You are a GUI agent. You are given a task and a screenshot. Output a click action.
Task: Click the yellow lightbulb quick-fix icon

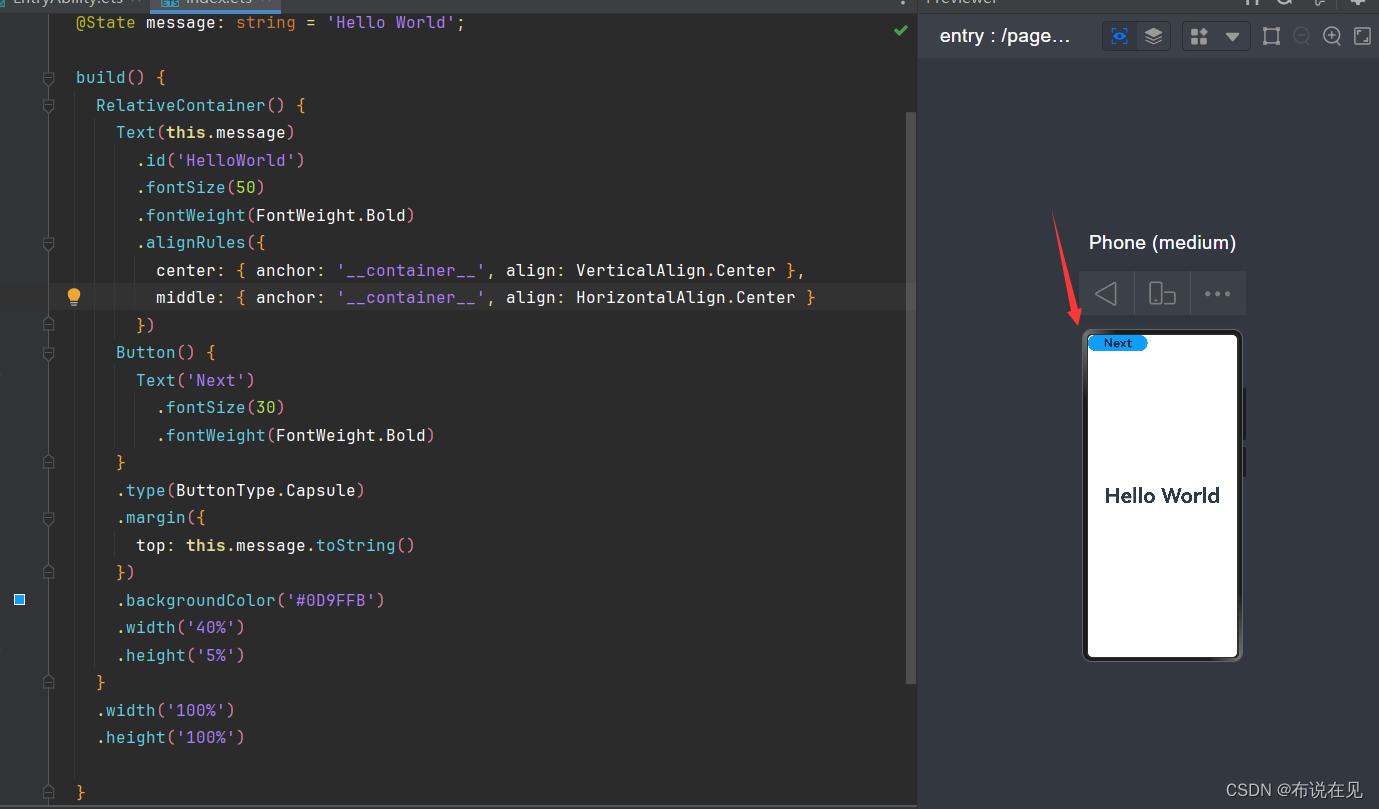(73, 296)
